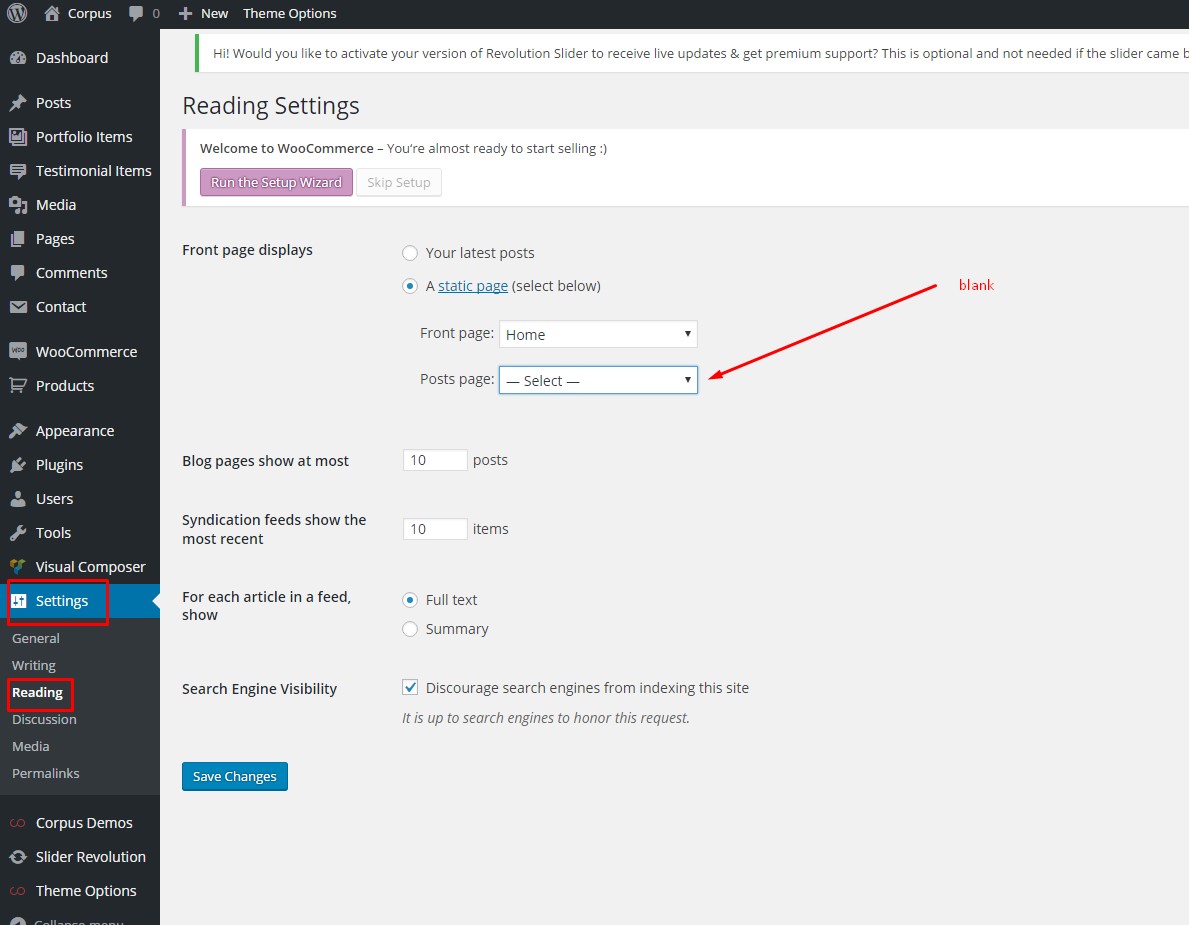This screenshot has width=1189, height=925.
Task: Open the Users menu label
Action: 55,499
